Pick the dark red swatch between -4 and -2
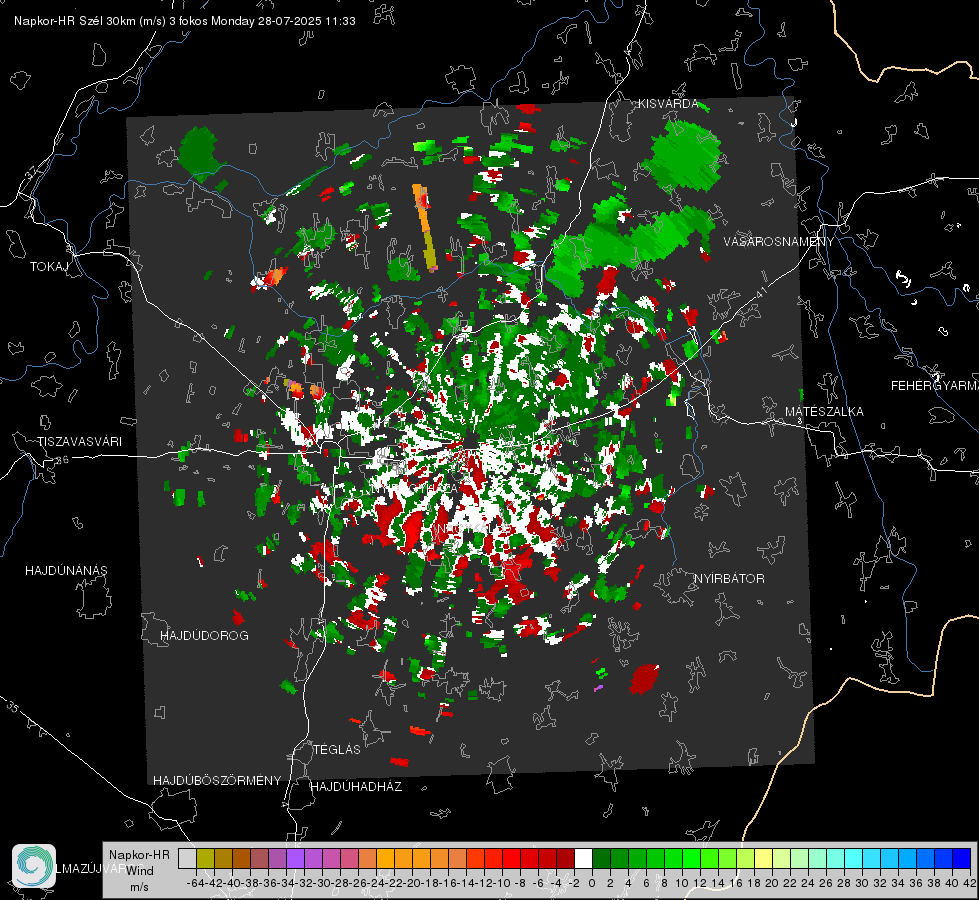The height and width of the screenshot is (900, 979). click(565, 858)
